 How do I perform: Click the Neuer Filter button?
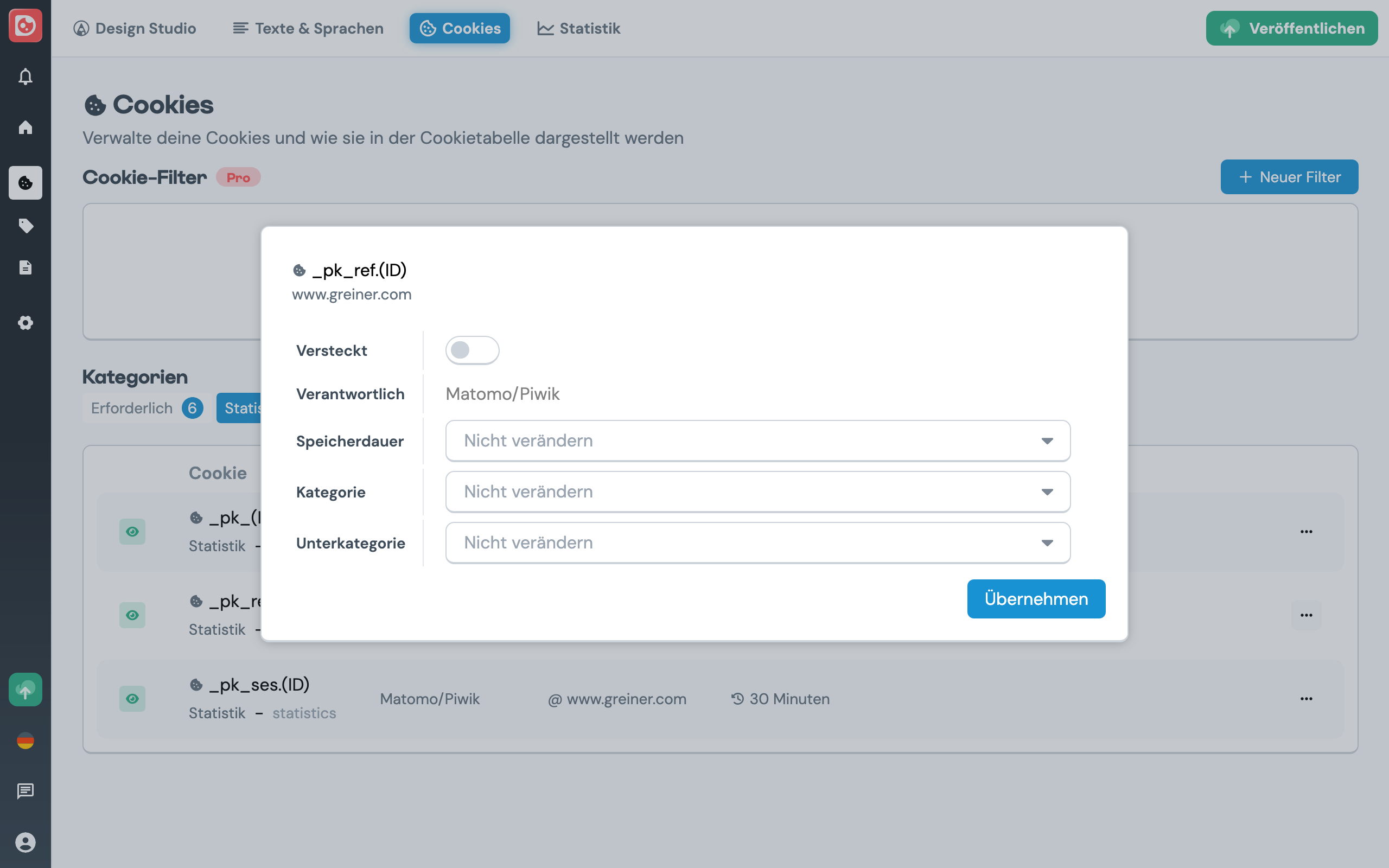(x=1289, y=177)
